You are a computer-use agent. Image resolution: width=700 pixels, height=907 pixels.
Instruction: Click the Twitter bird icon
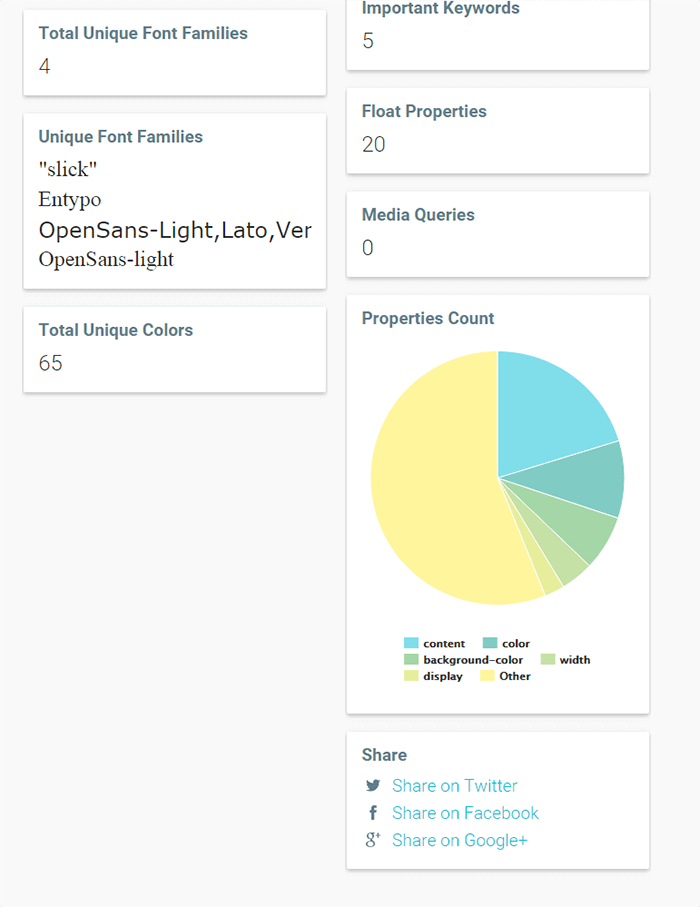click(x=373, y=786)
